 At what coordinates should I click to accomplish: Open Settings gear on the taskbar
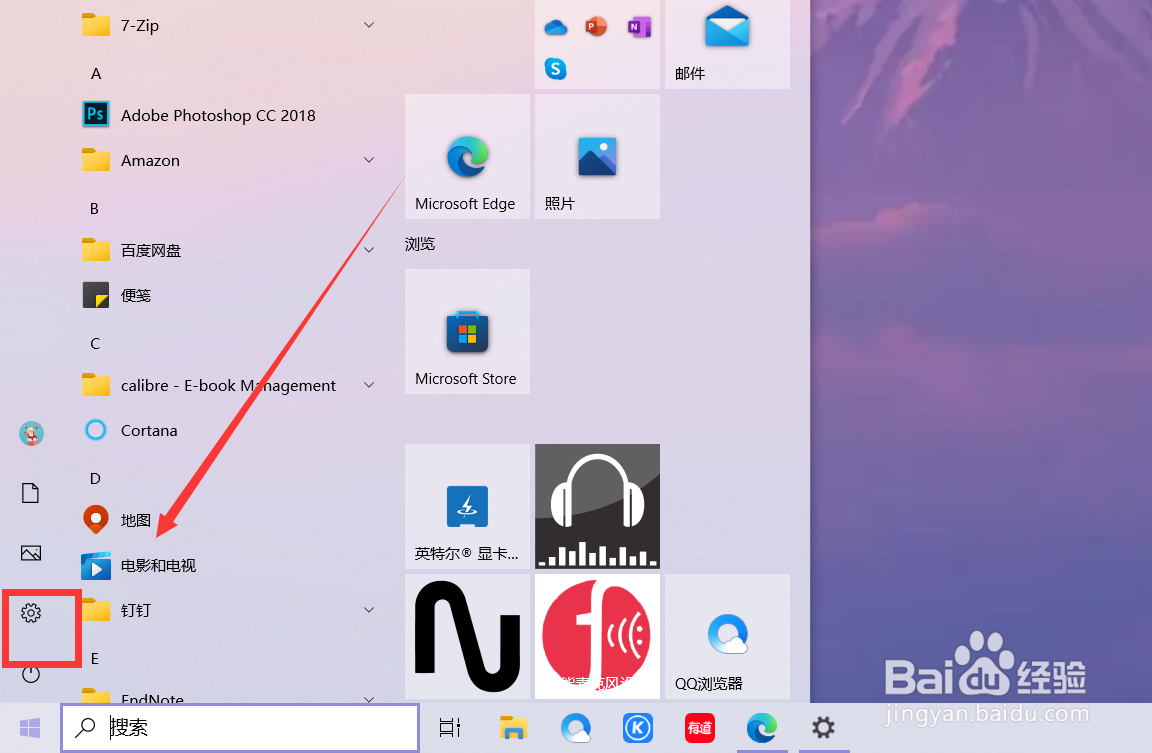[x=824, y=728]
